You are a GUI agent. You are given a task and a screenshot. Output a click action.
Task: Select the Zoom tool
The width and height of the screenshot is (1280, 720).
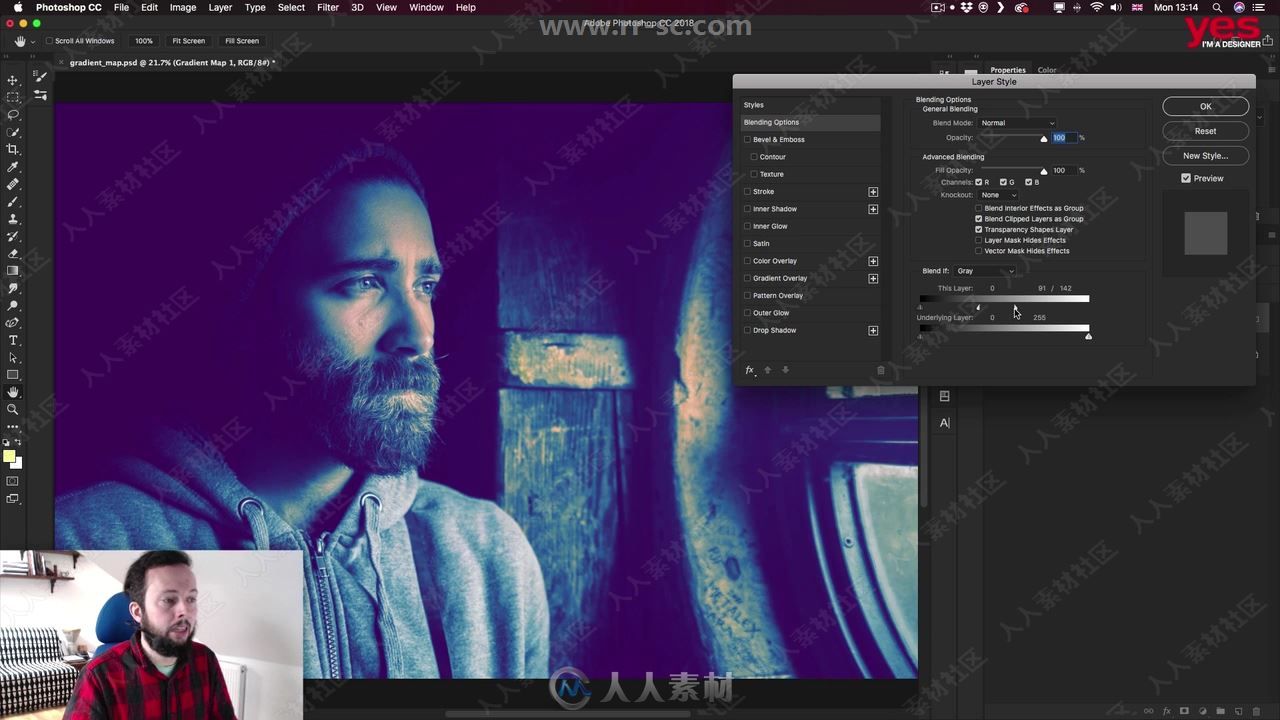click(x=13, y=410)
